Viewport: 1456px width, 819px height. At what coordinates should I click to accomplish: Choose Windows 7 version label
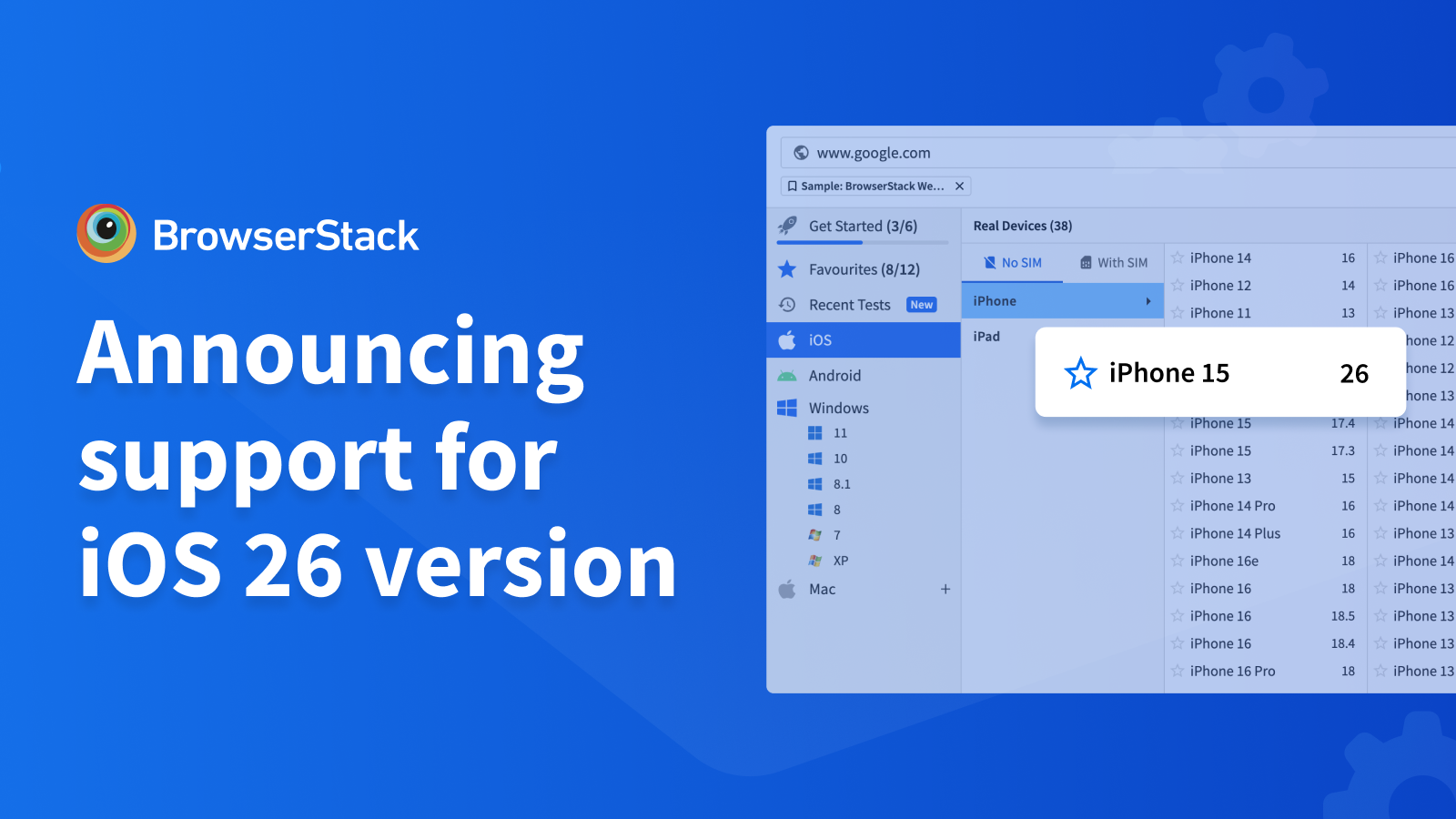click(x=837, y=535)
